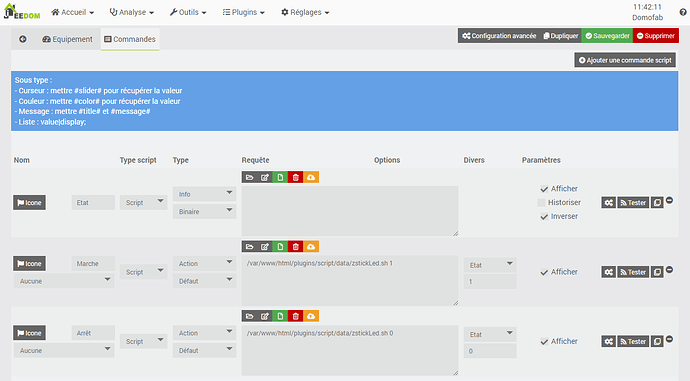The width and height of the screenshot is (690, 381).
Task: Toggle Afficher checkbox for Arrêt command
Action: pyautogui.click(x=544, y=342)
